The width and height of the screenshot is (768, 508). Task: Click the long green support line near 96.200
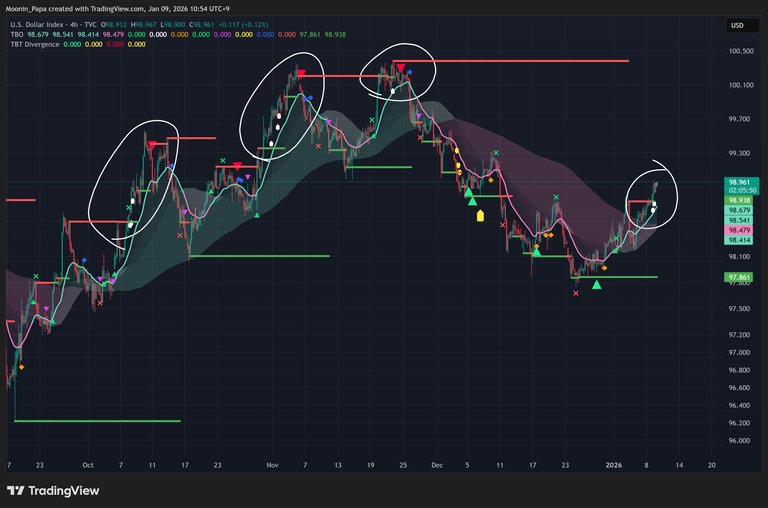100,421
